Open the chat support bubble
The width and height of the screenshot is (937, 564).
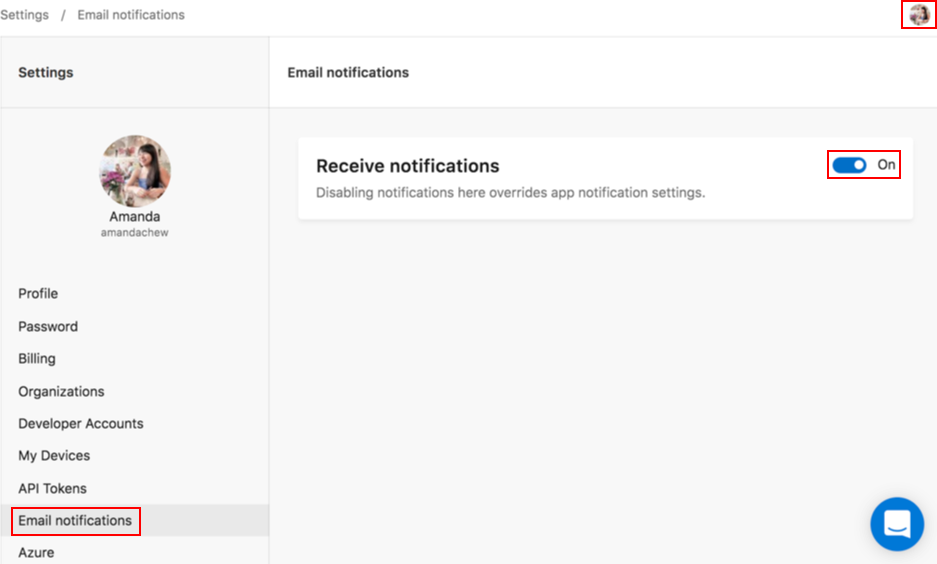point(897,524)
